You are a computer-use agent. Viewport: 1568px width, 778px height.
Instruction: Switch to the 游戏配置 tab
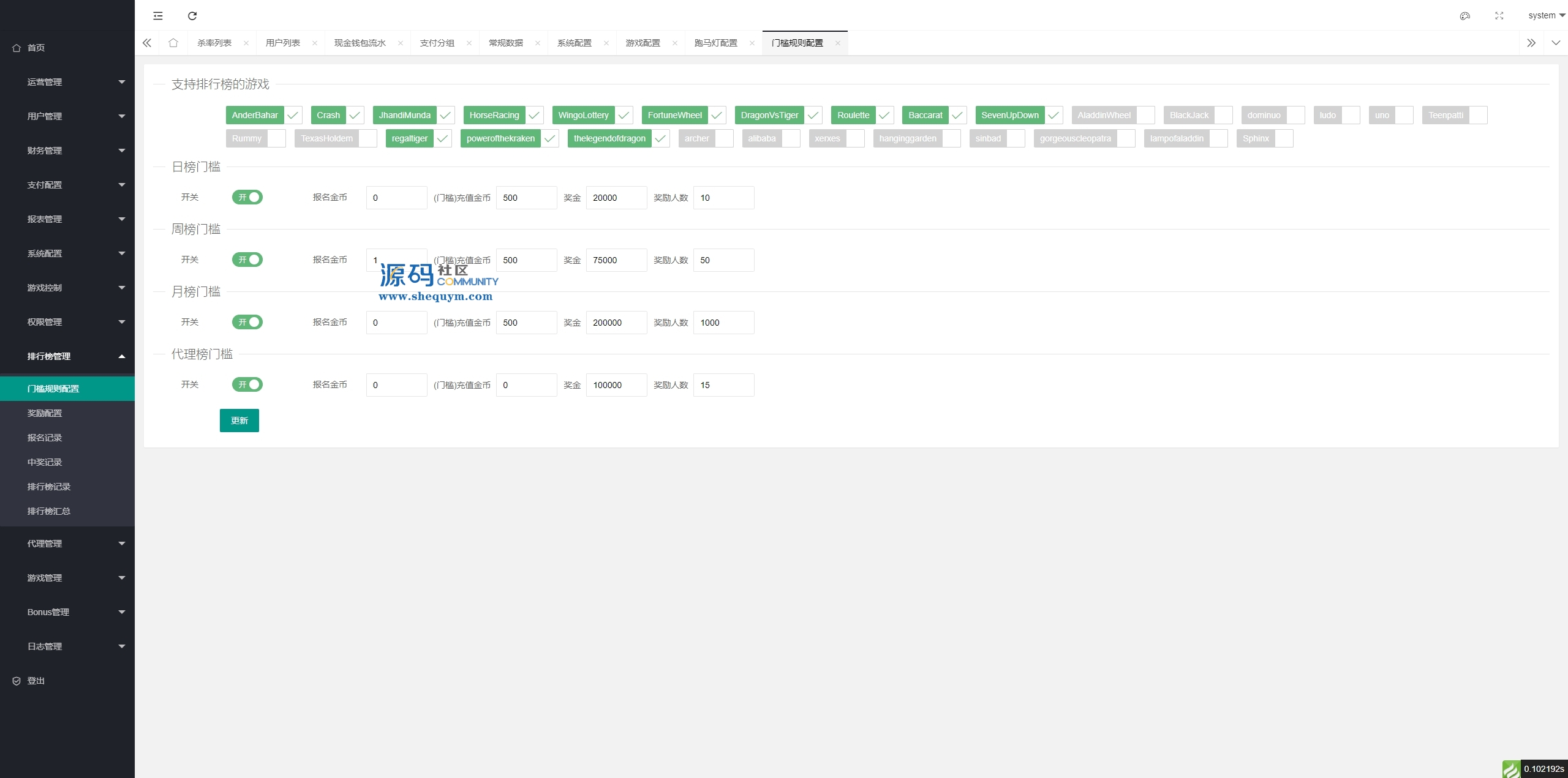pyautogui.click(x=643, y=43)
